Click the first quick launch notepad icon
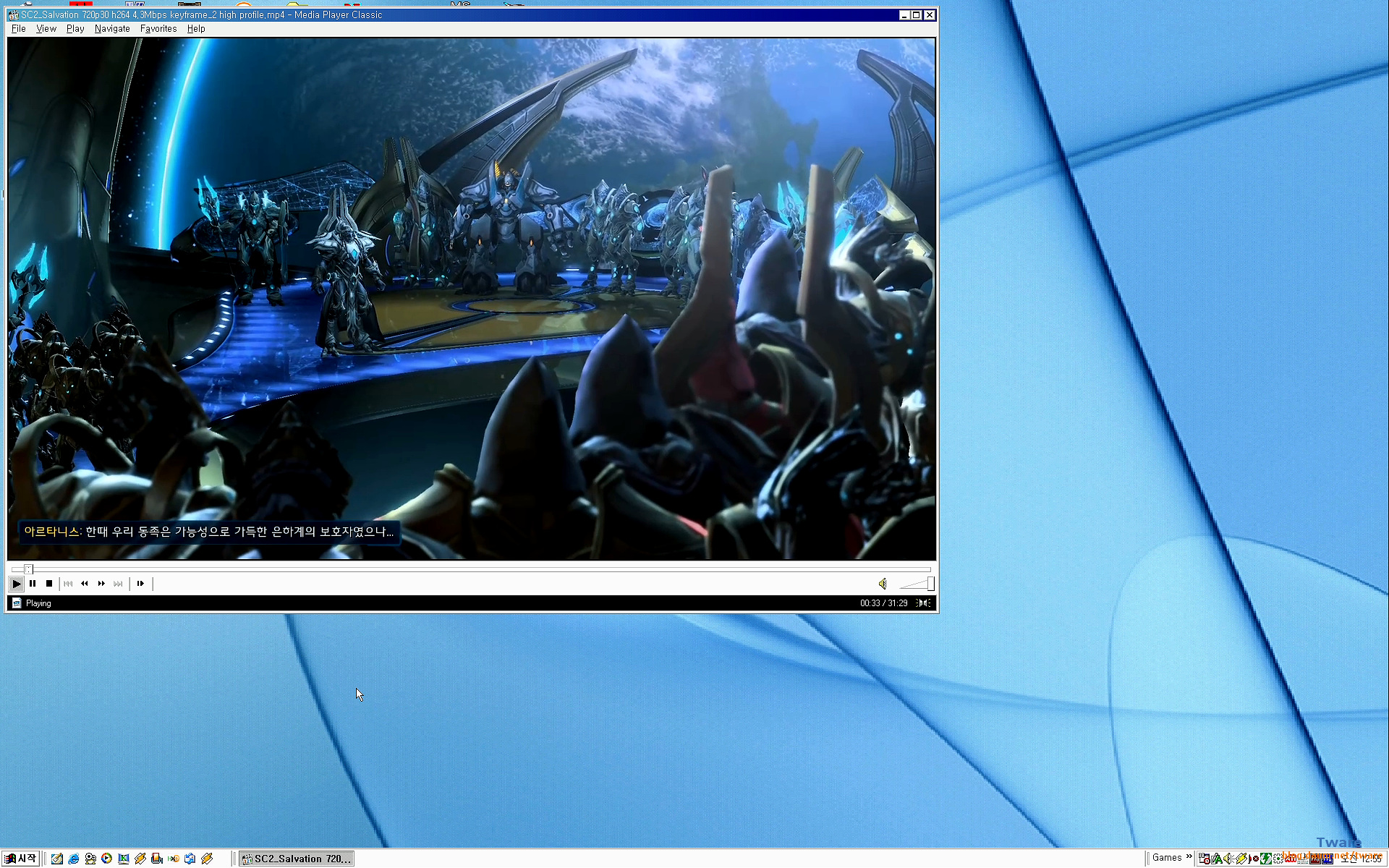This screenshot has height=868, width=1389. click(56, 859)
